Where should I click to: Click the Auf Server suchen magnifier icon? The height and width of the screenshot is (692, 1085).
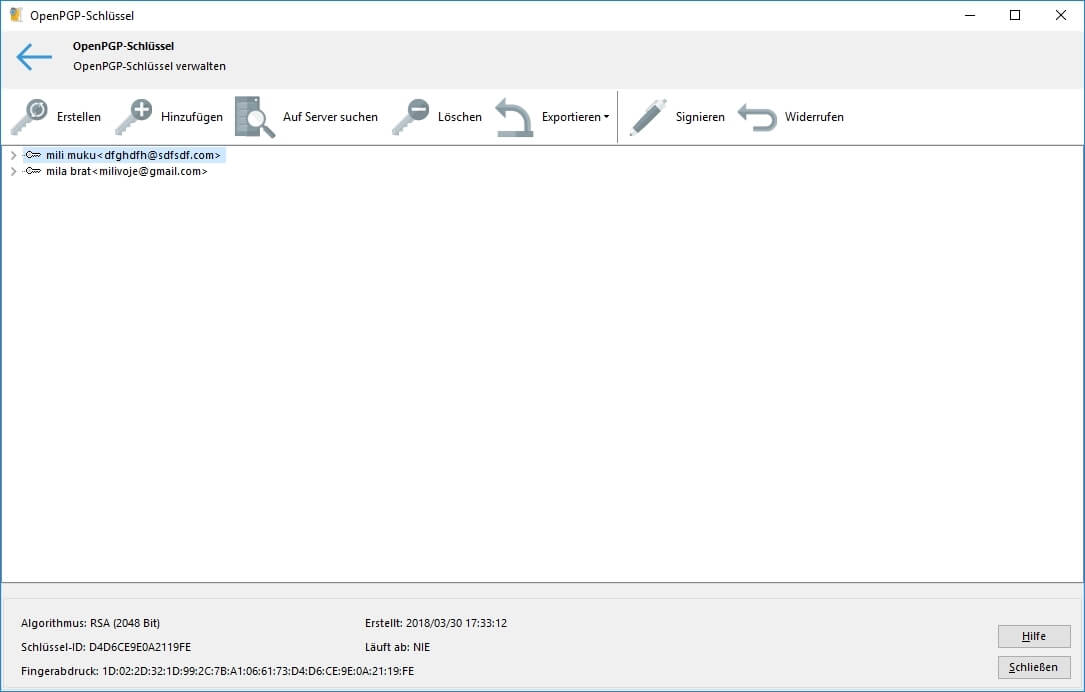tap(254, 117)
